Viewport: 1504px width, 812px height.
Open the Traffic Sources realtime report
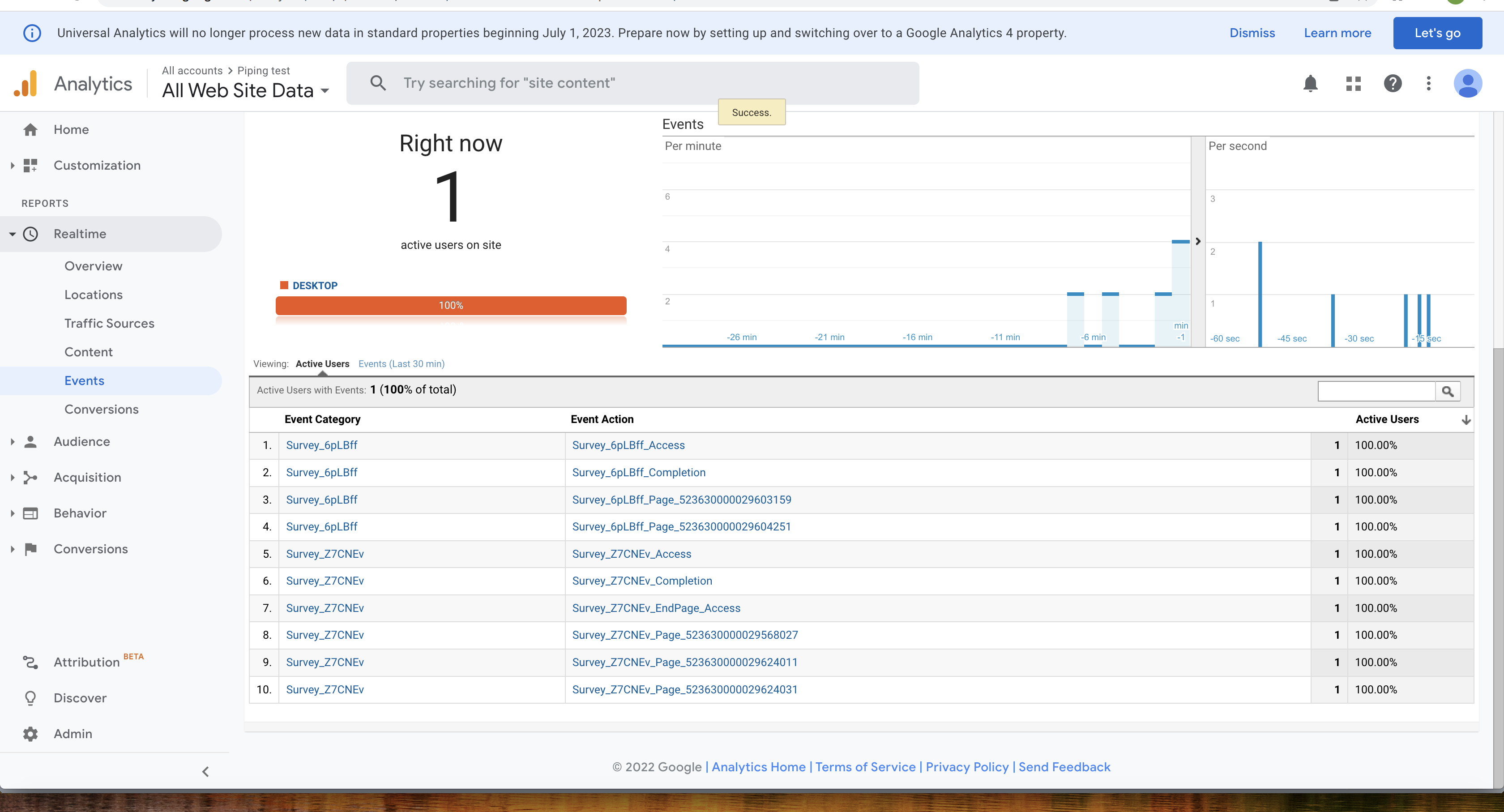tap(109, 323)
